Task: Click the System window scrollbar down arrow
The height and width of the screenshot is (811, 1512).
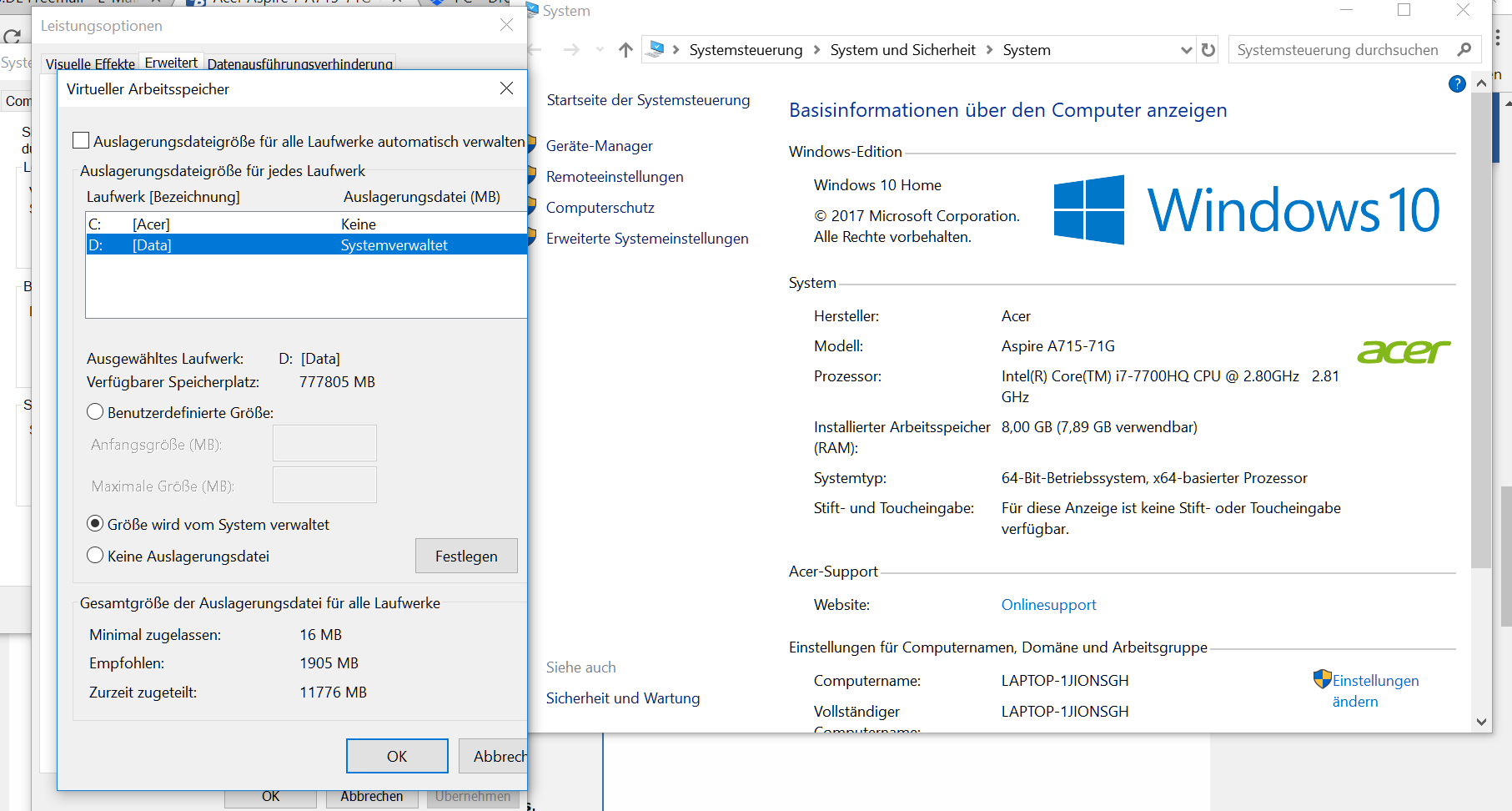Action: (1481, 722)
